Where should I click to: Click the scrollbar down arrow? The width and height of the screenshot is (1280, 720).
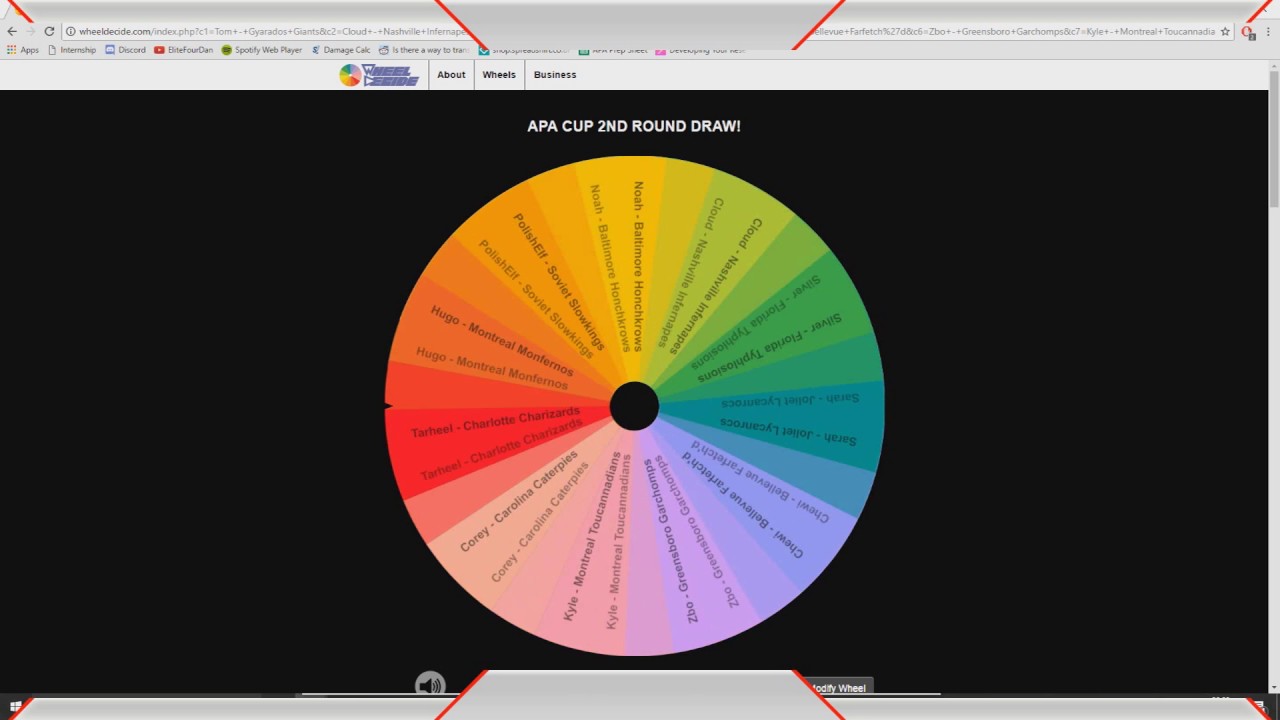(1274, 687)
